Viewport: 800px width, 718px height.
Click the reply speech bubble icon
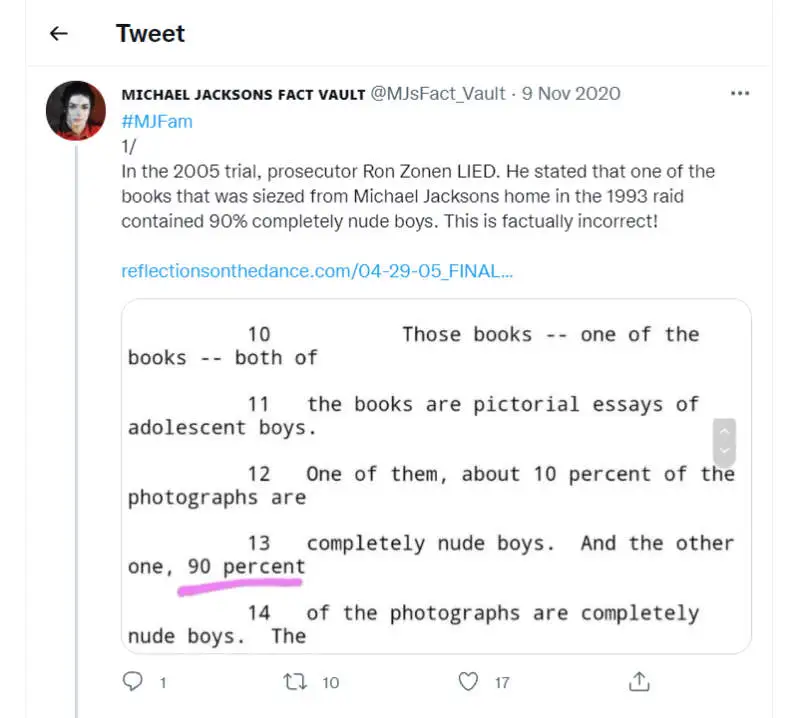[x=133, y=682]
